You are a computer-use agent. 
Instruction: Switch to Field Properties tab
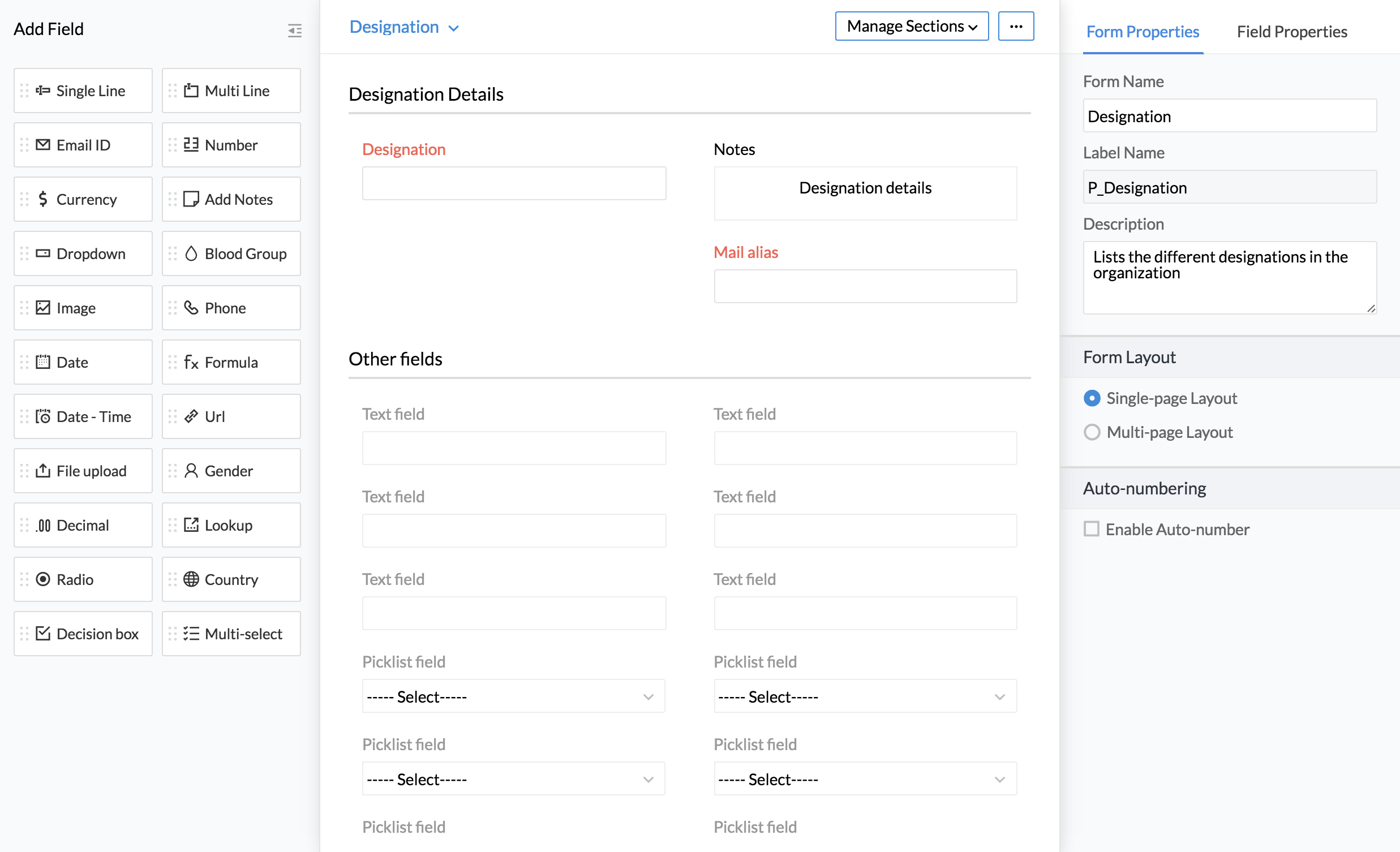(x=1291, y=32)
